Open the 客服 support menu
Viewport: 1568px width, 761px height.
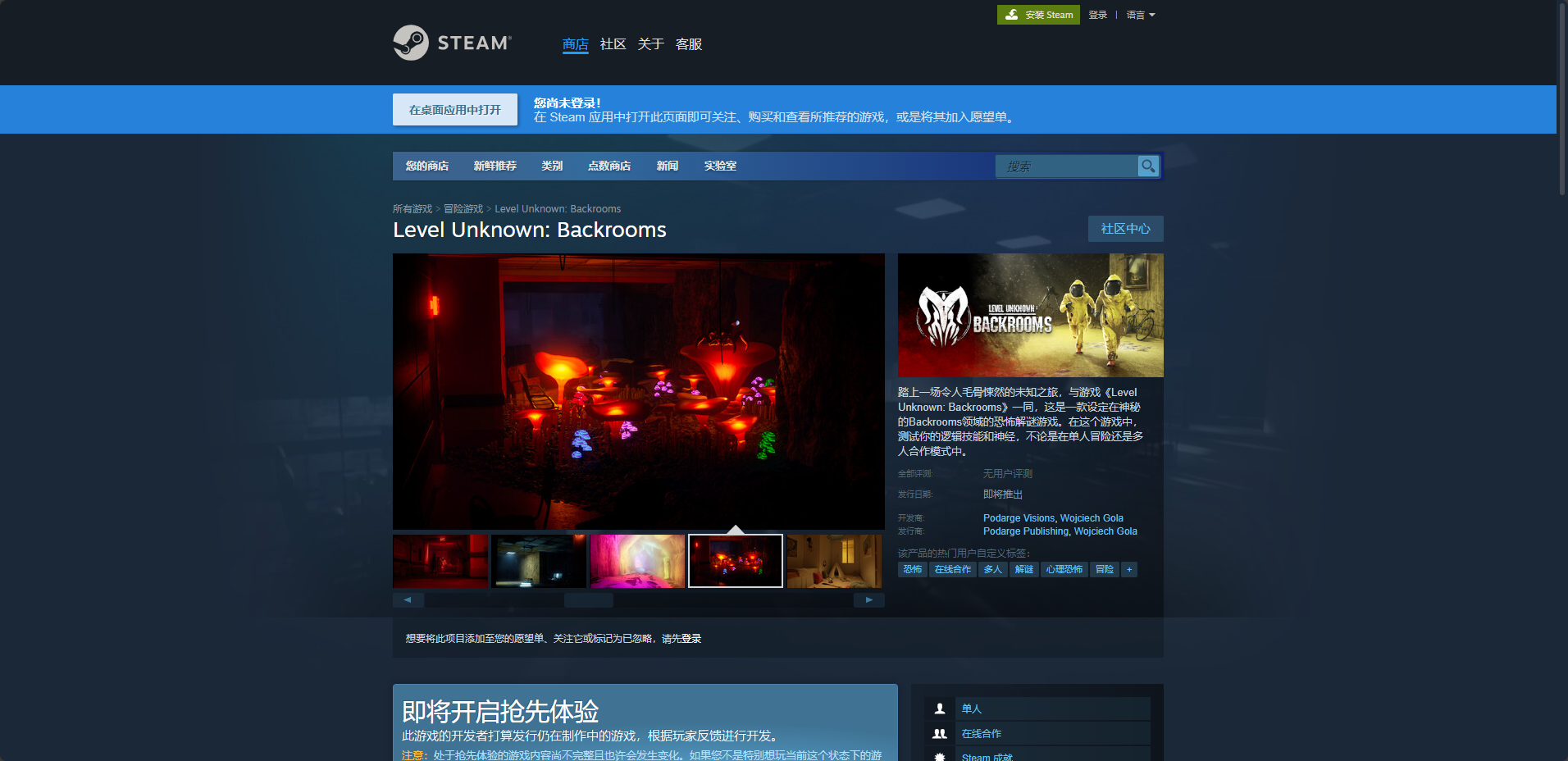[688, 44]
